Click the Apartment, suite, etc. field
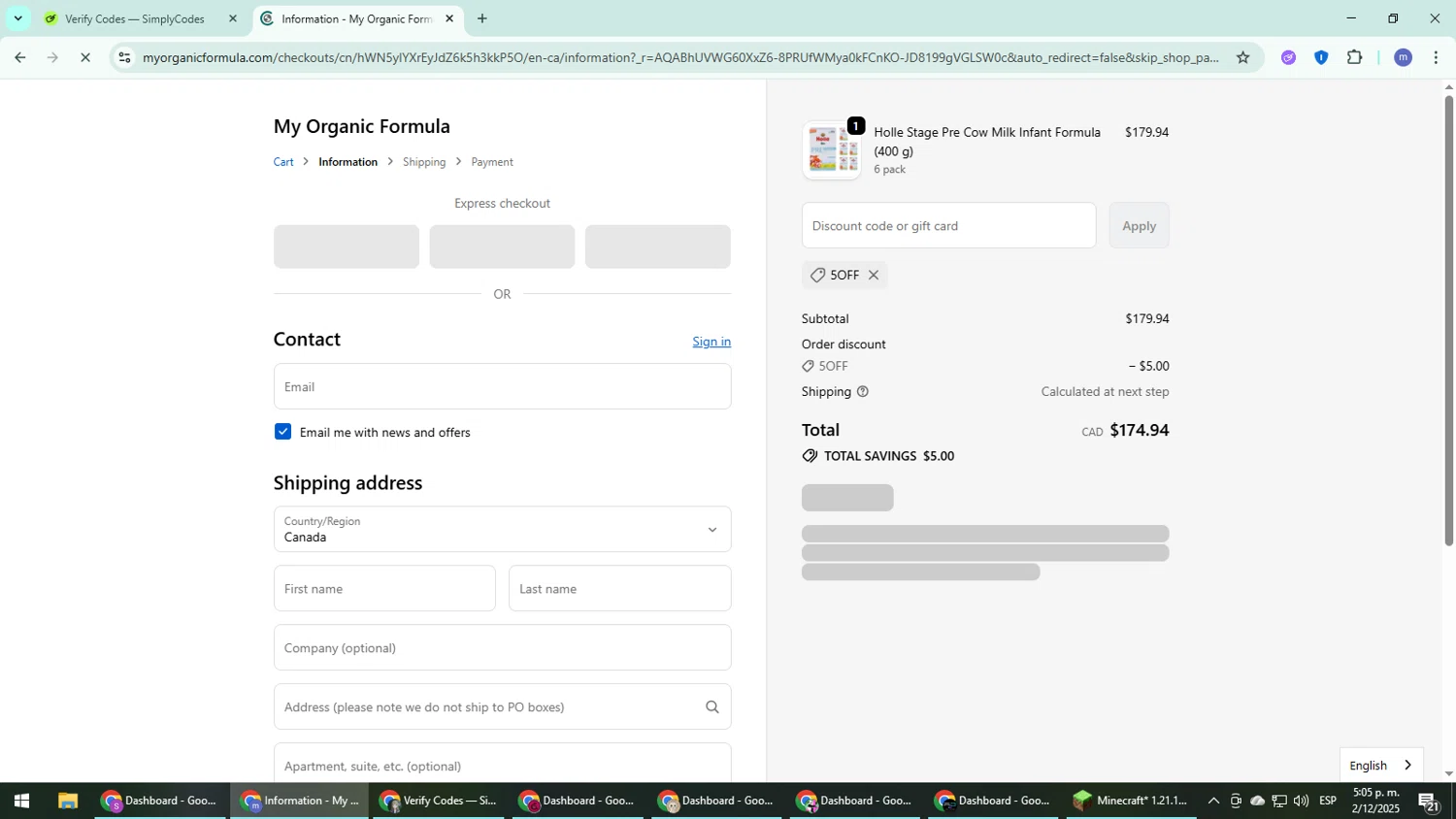The image size is (1456, 819). point(502,764)
